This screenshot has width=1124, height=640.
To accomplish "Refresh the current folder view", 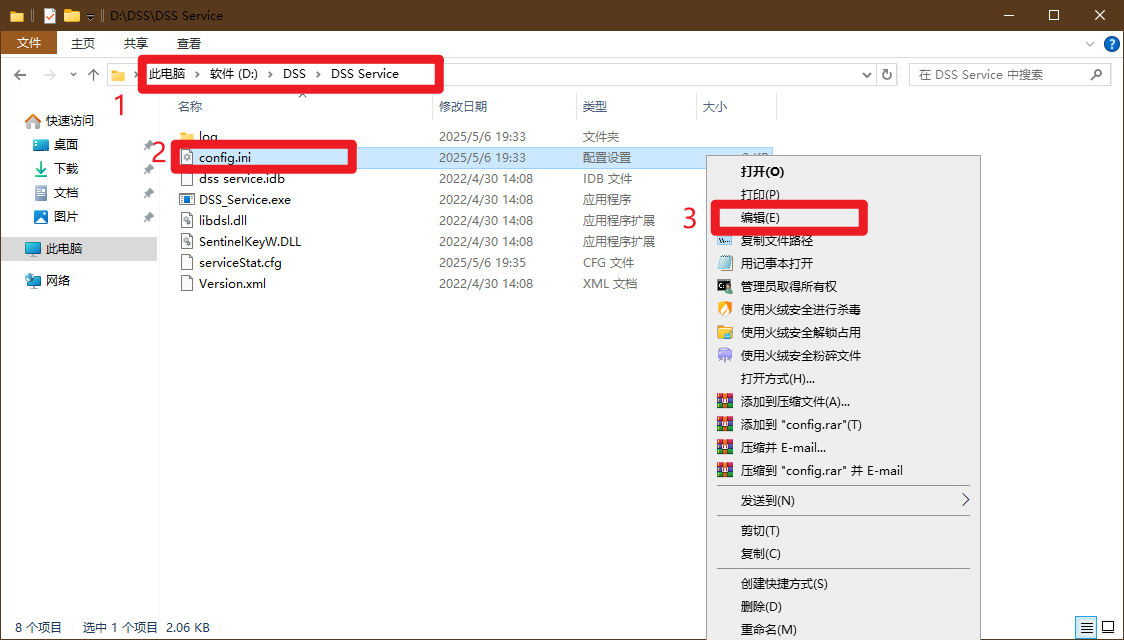I will pyautogui.click(x=887, y=74).
